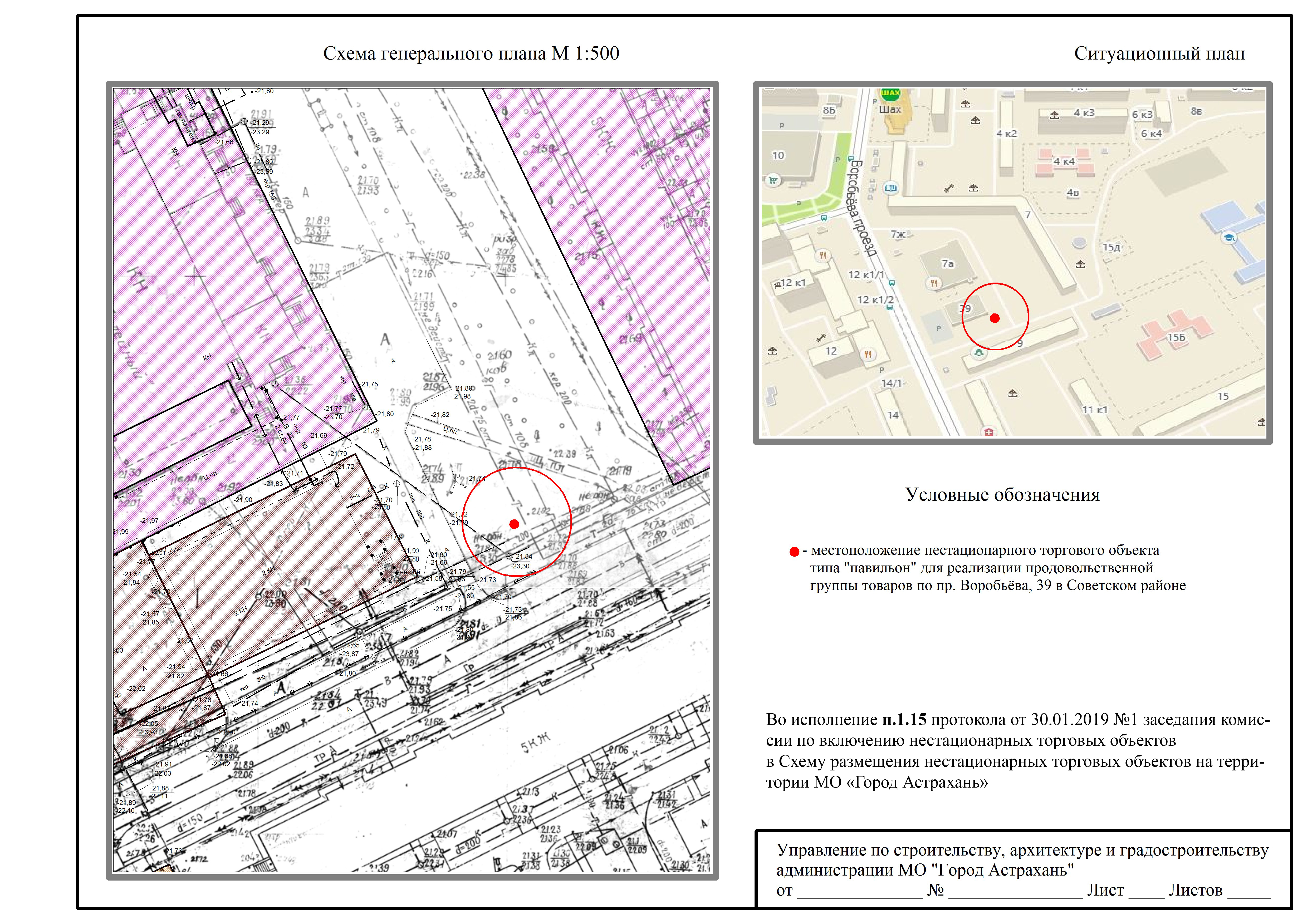This screenshot has height=924, width=1307.
Task: Click the "Ситуационный план" heading
Action: point(1159,54)
